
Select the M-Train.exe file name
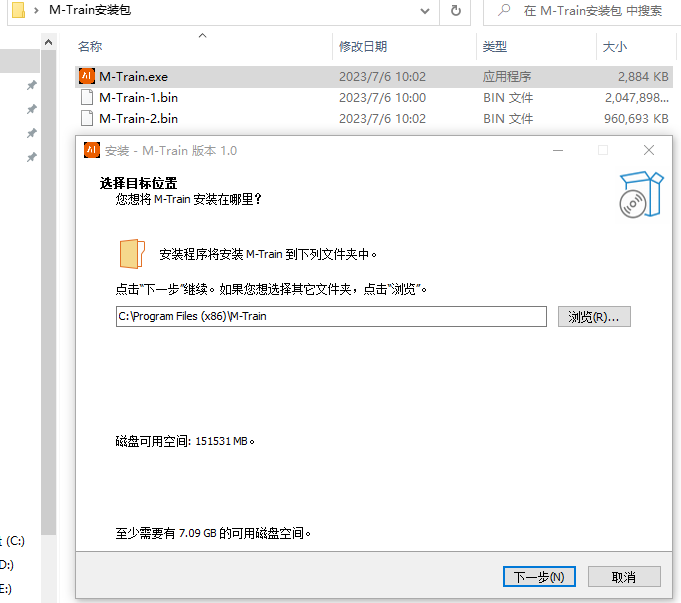(x=133, y=77)
